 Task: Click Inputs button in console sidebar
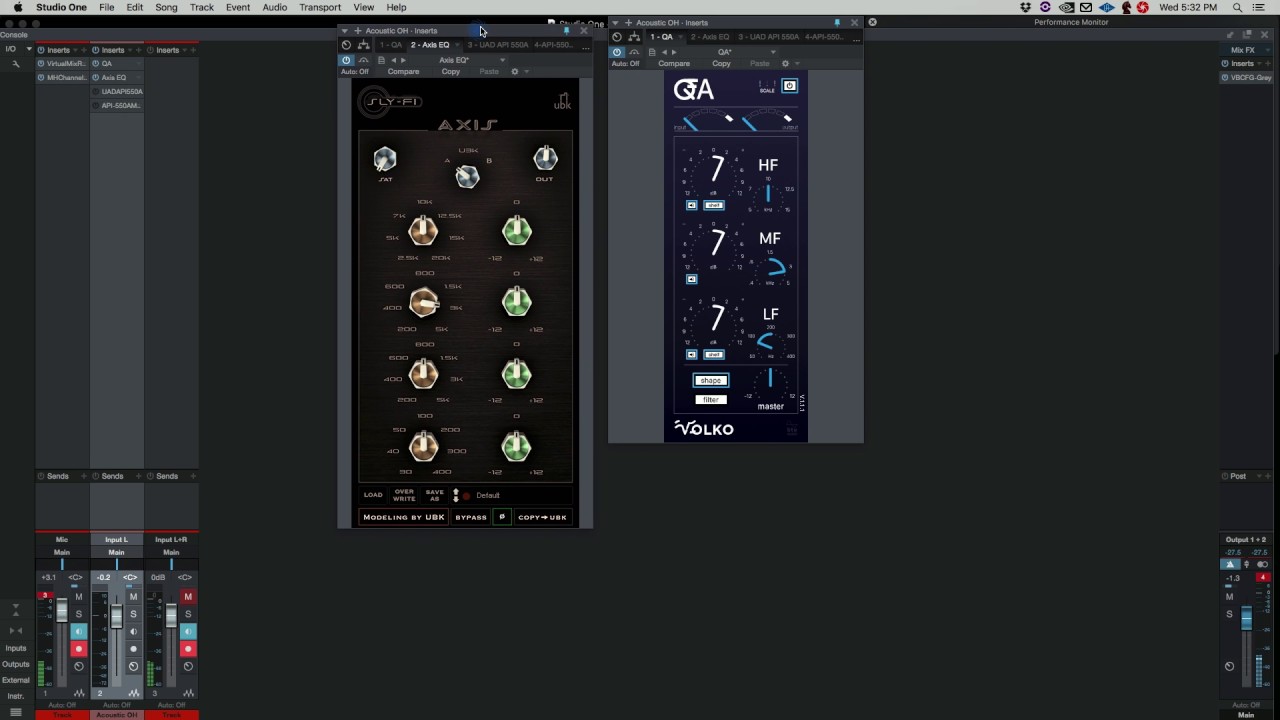click(16, 648)
